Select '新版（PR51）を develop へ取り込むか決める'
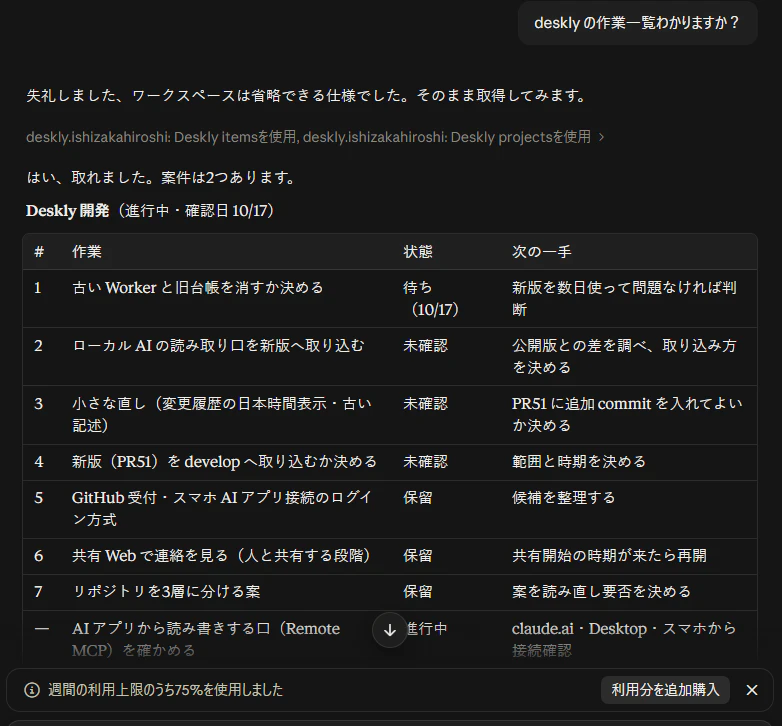The image size is (782, 726). click(x=224, y=462)
